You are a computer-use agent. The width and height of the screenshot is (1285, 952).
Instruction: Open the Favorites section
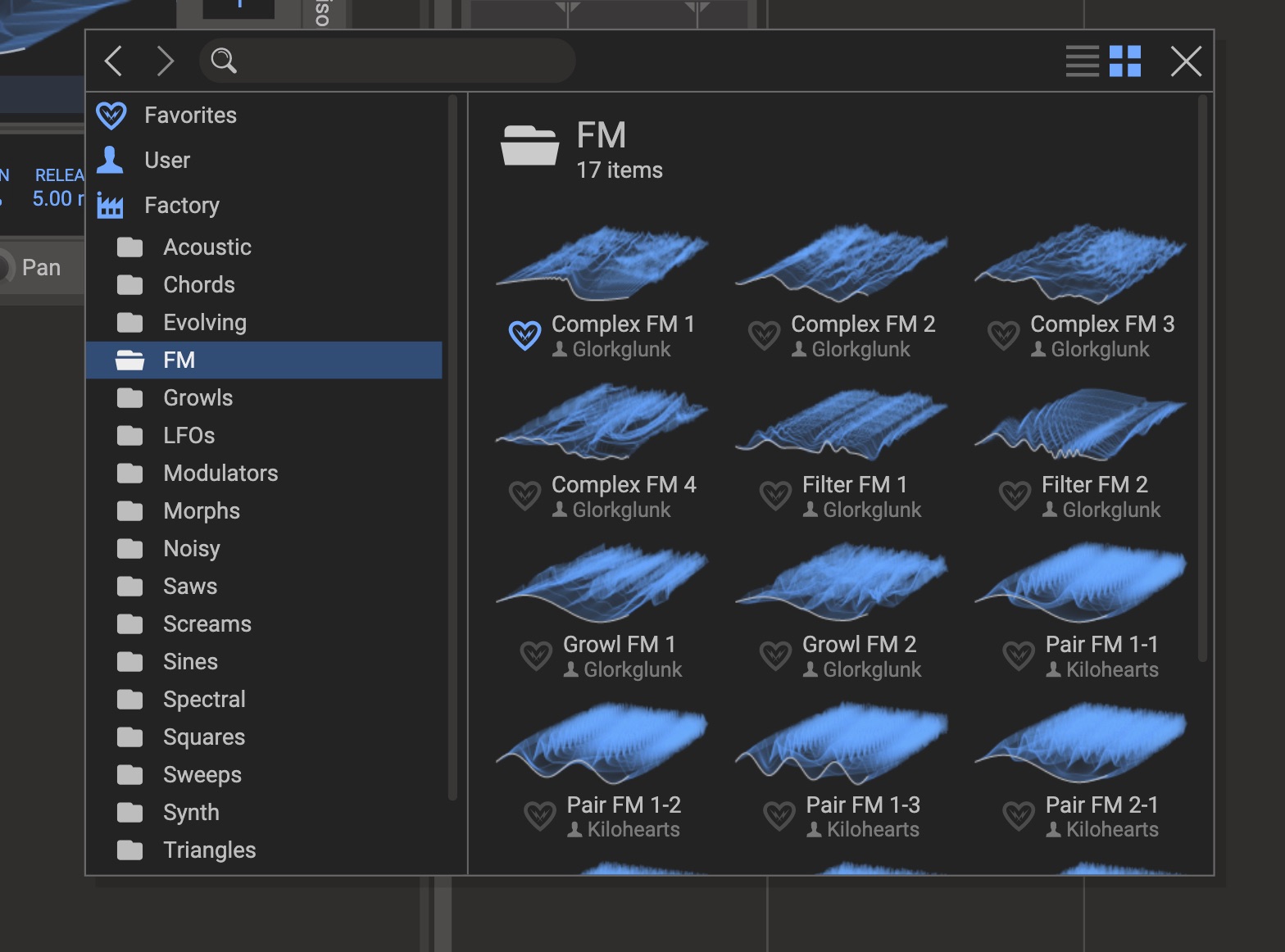189,116
